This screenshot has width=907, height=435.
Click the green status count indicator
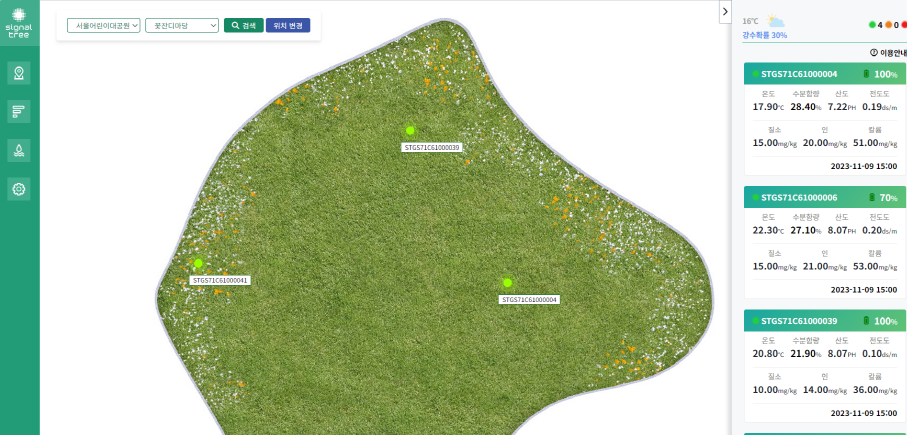point(873,24)
